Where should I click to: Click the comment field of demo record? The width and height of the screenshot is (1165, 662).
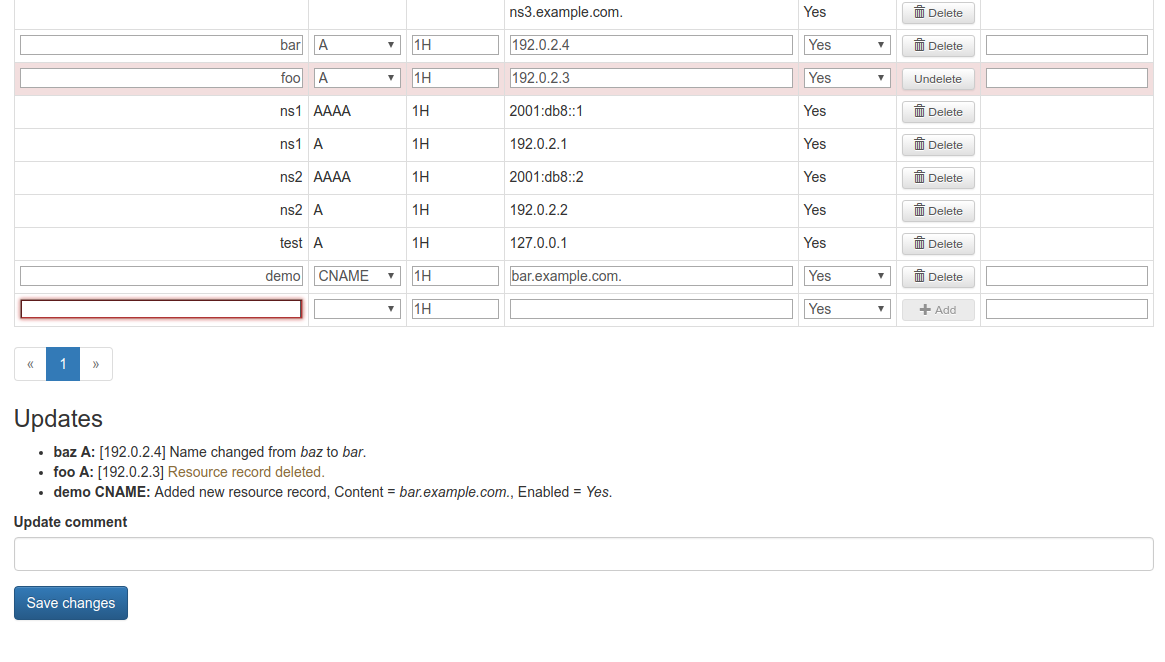coord(1066,276)
